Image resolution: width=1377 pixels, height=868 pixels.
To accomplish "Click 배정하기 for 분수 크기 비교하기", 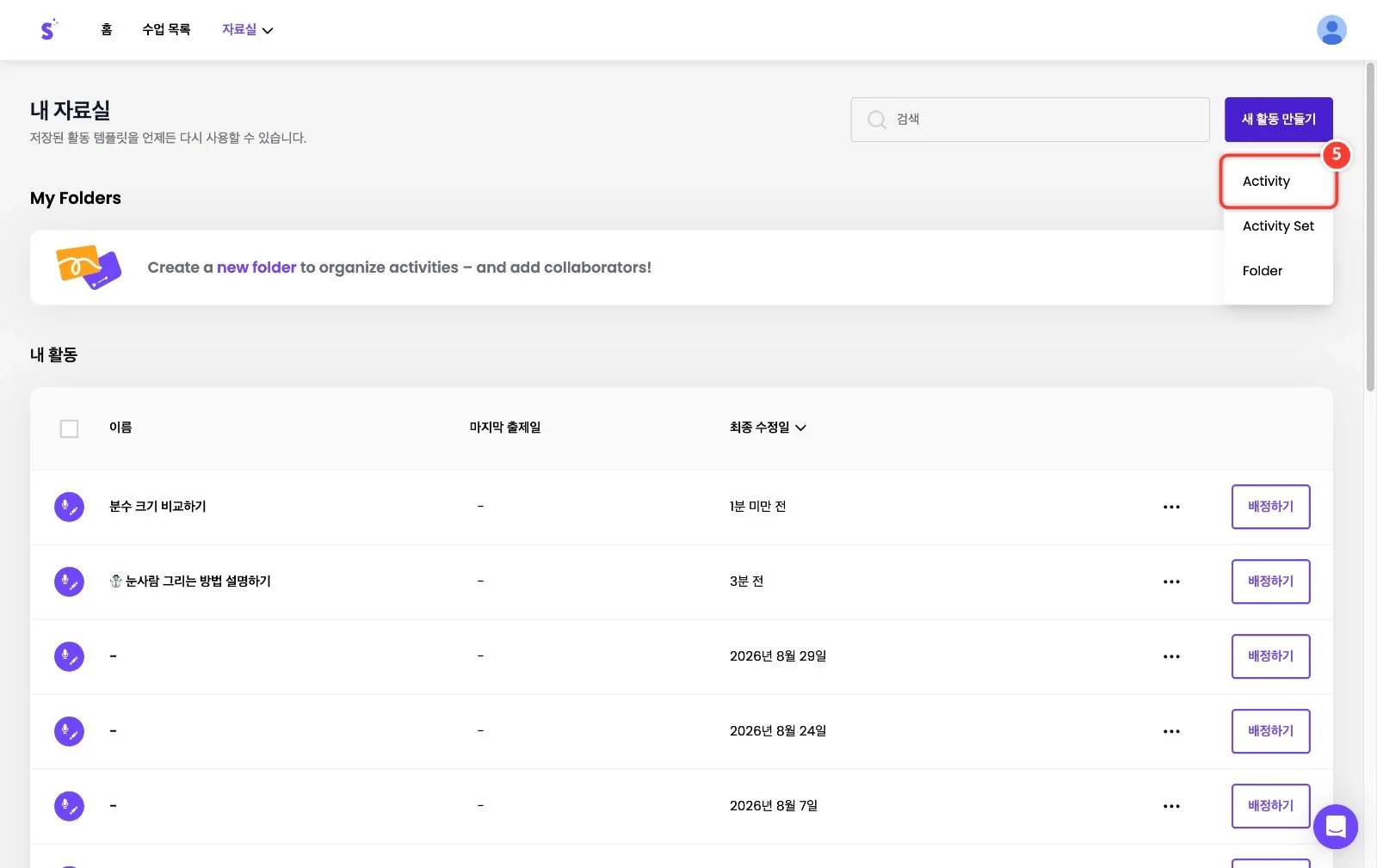I will point(1270,507).
